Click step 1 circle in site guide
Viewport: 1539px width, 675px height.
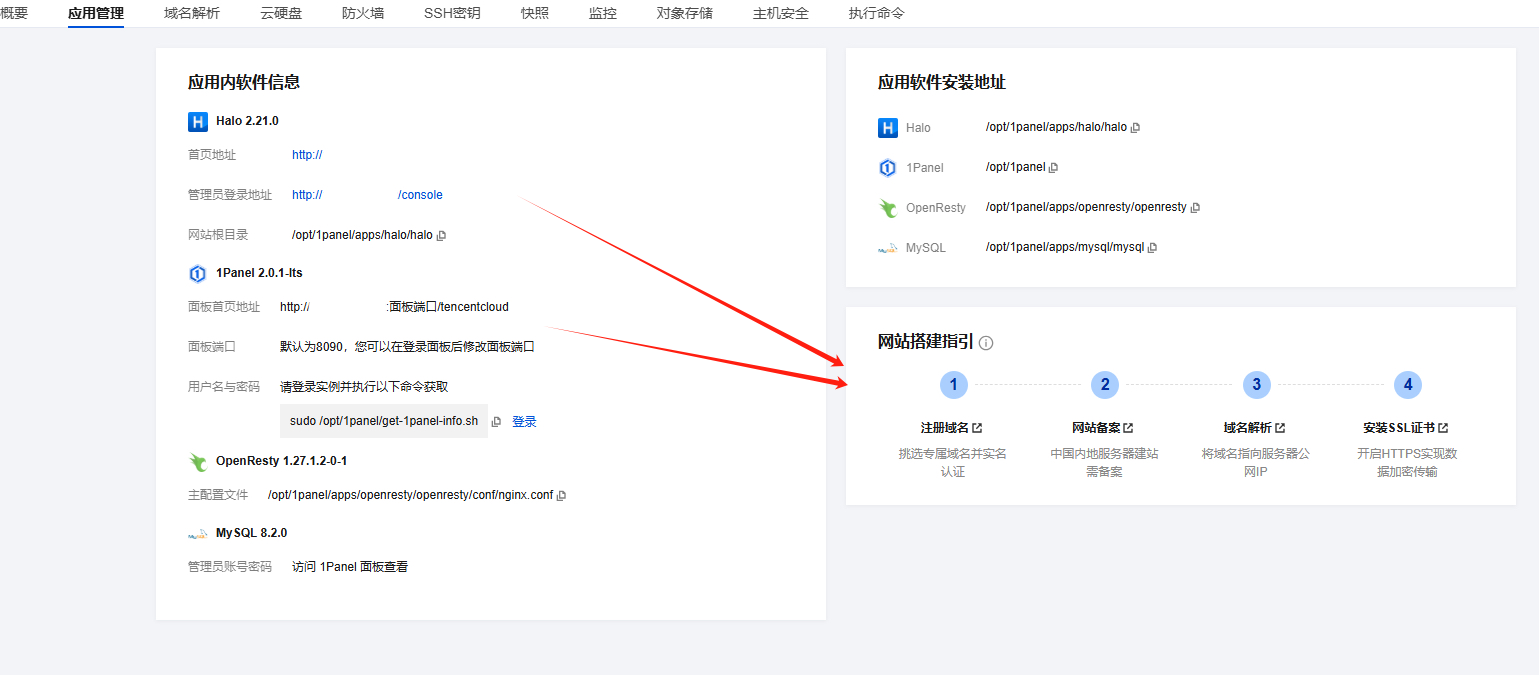coord(954,385)
